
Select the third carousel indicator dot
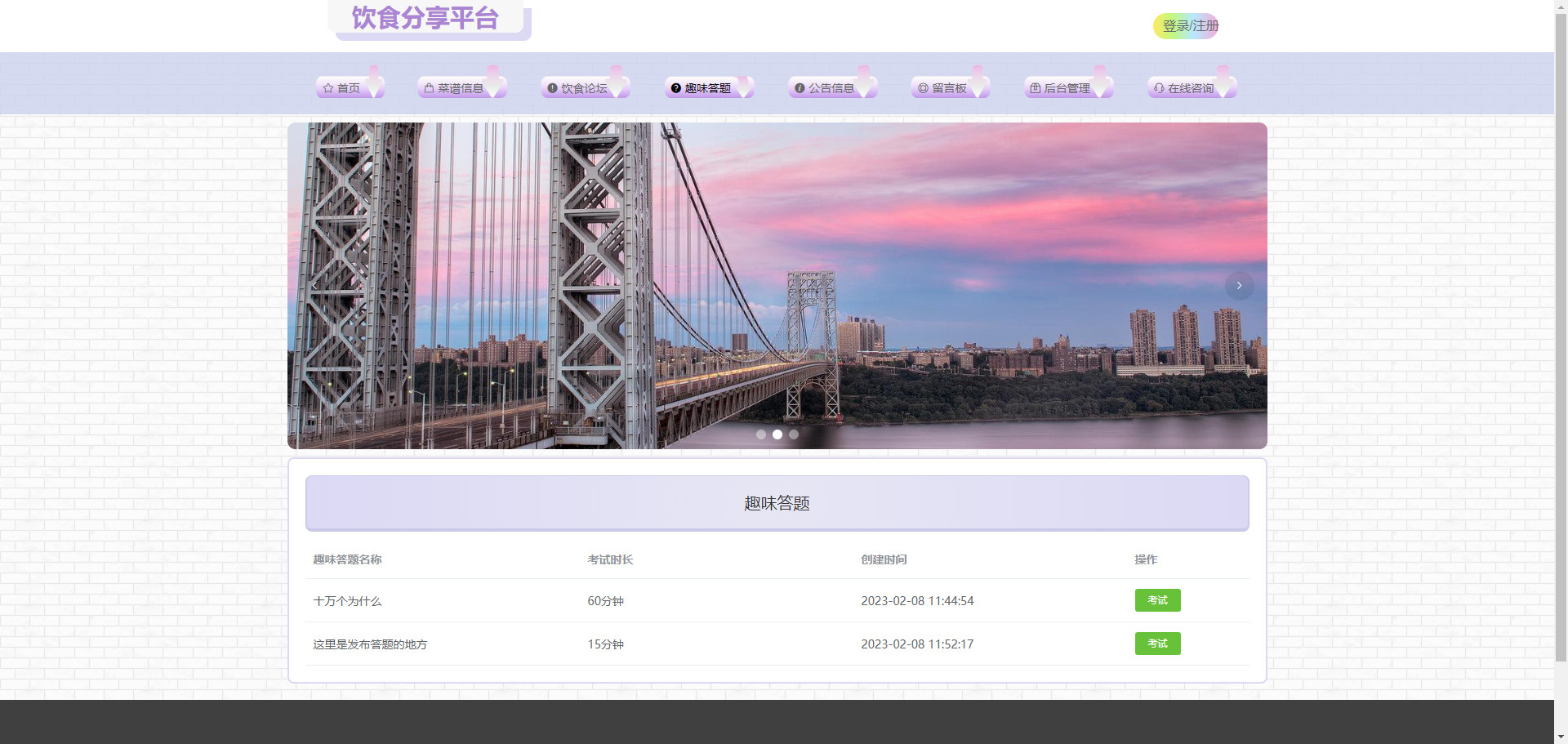[794, 434]
